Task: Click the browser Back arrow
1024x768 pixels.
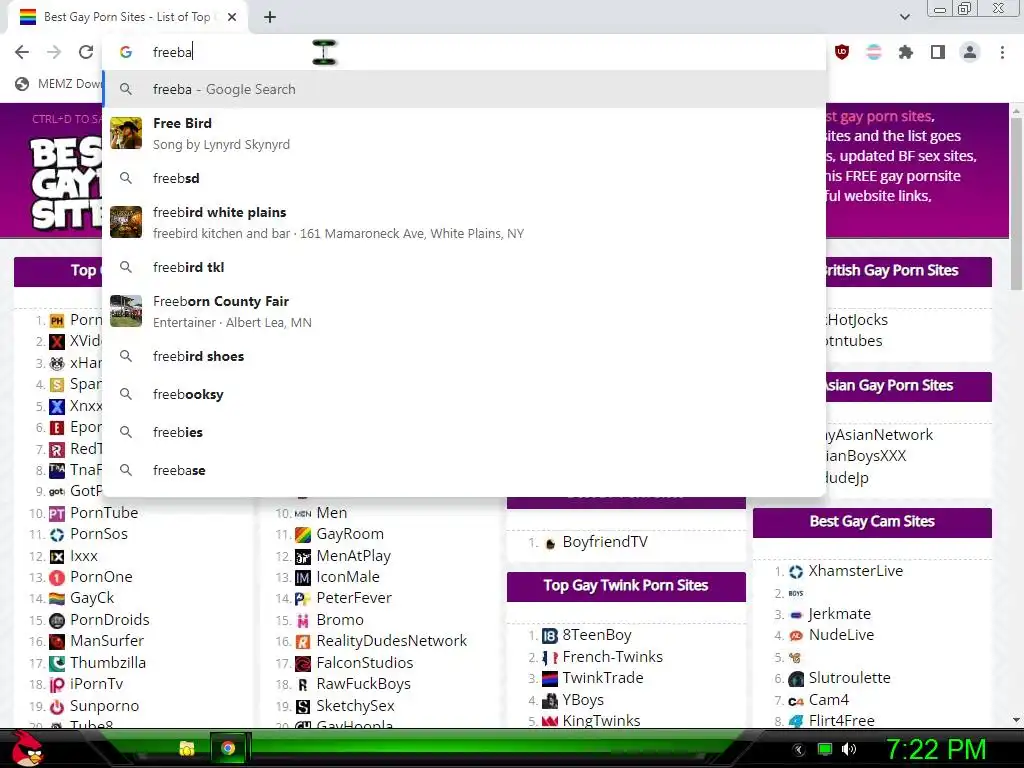Action: tap(22, 52)
